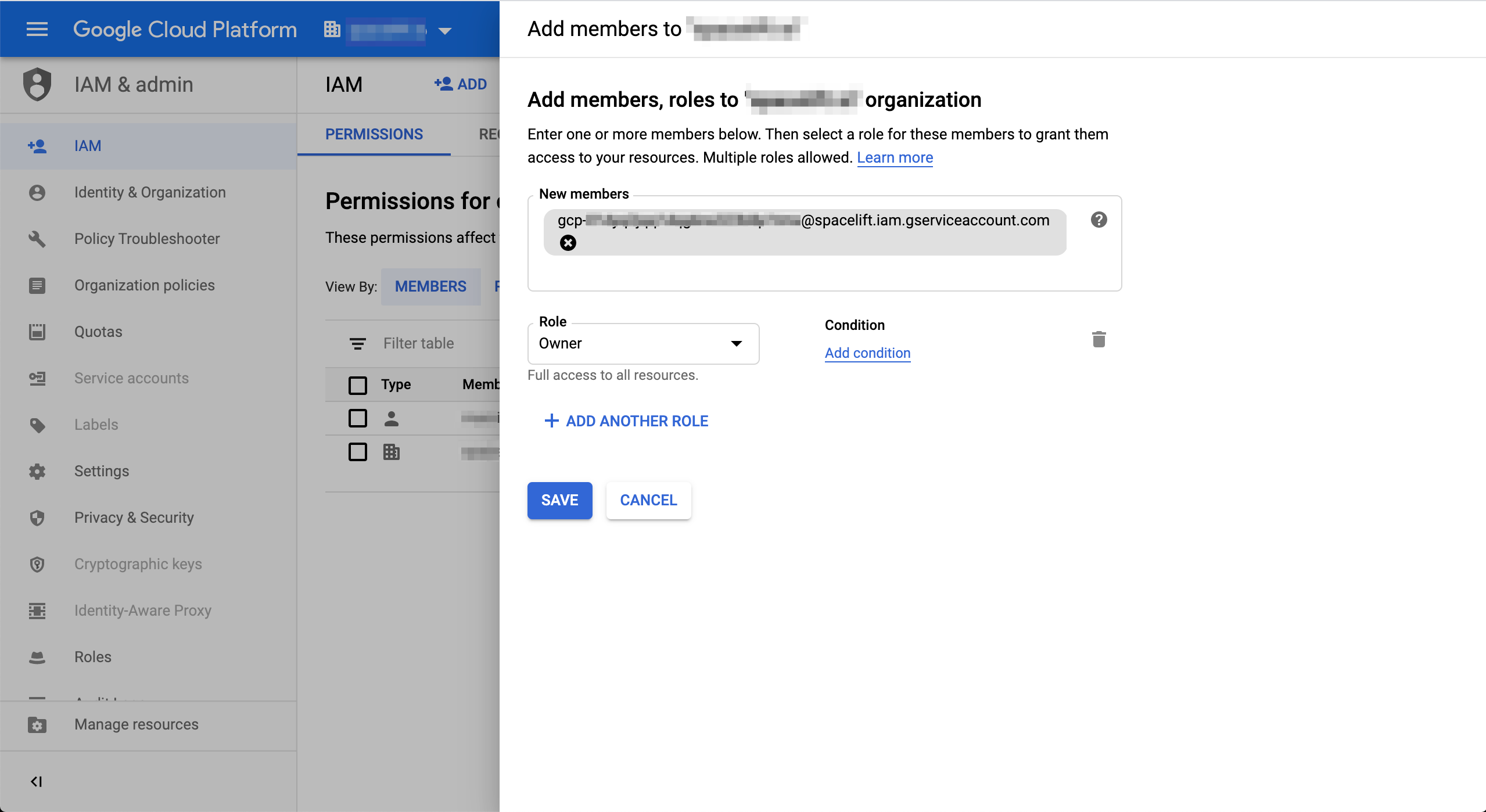Viewport: 1486px width, 812px height.
Task: Click the Identity & Organization person icon
Action: pos(37,192)
